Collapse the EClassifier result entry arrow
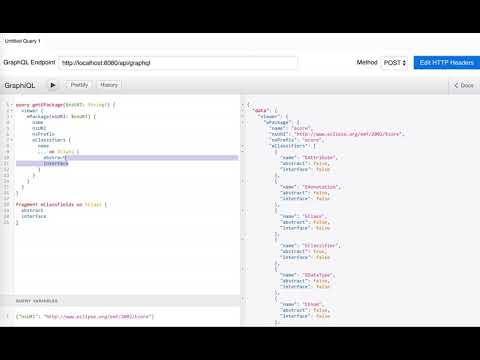Viewport: 480px width, 360px height. [x=243, y=239]
